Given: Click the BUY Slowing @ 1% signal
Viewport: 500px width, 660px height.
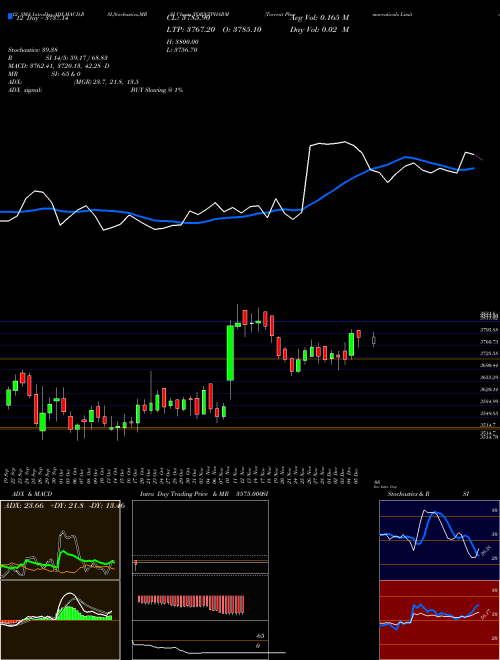Looking at the screenshot, I should click(x=157, y=90).
